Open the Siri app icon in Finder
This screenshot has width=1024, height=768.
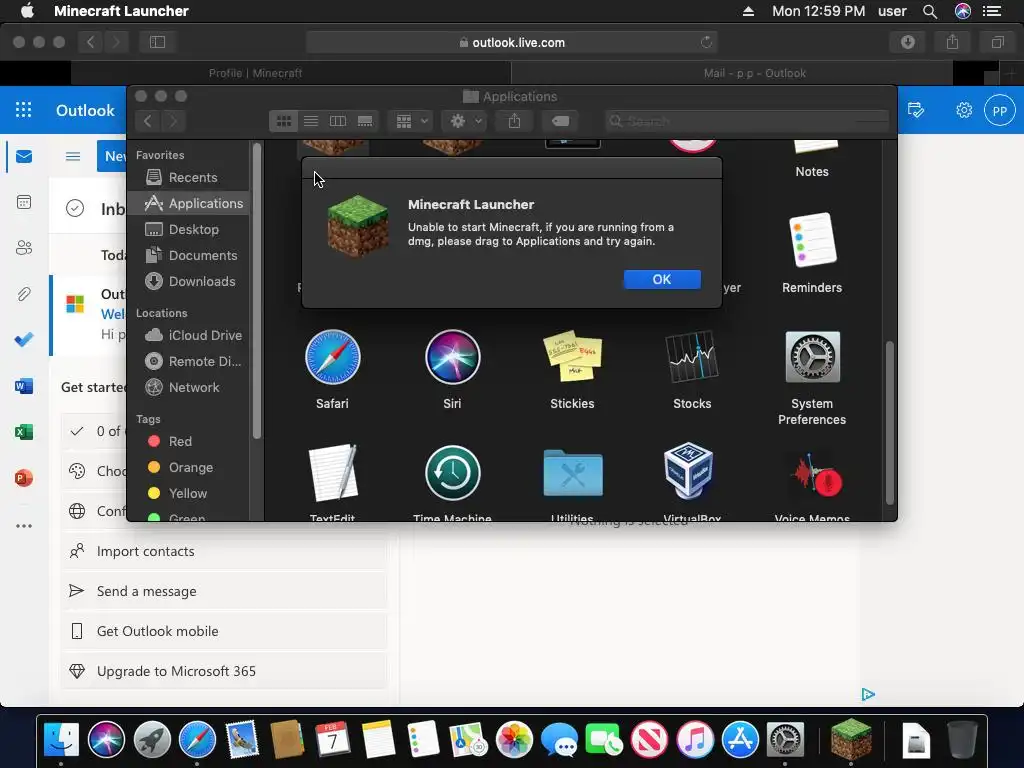pos(453,357)
